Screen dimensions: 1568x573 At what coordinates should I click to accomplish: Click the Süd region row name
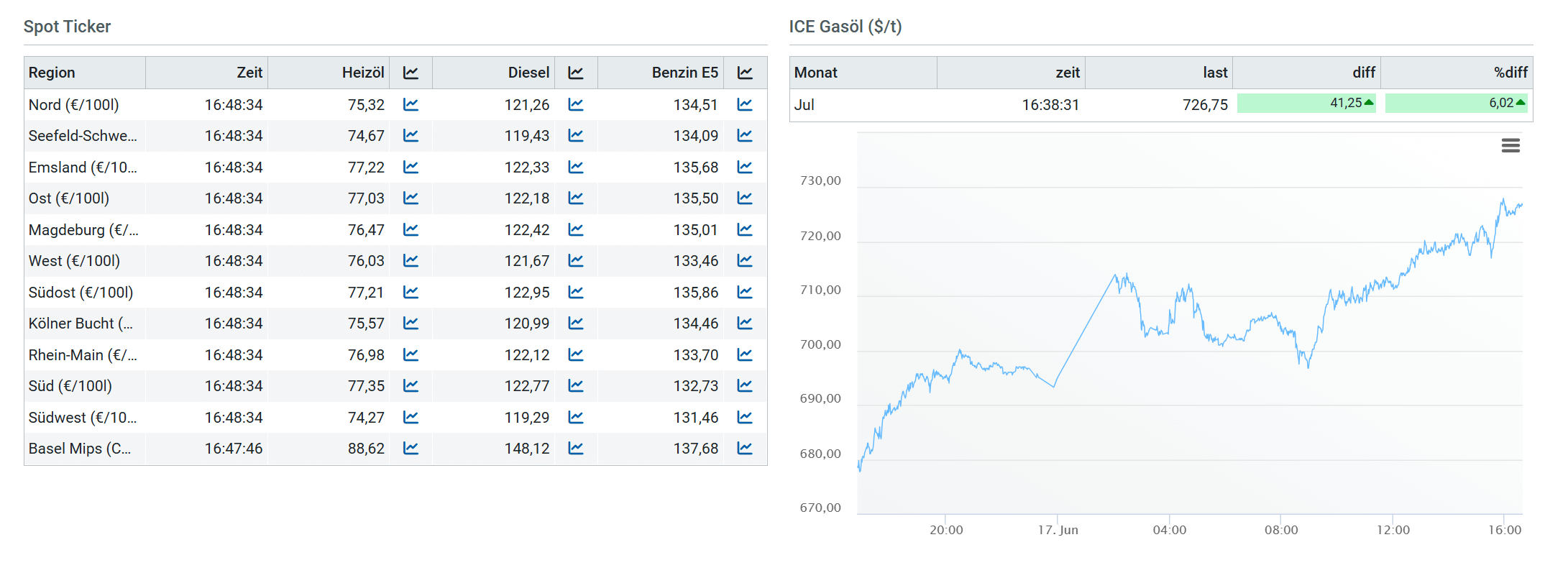pyautogui.click(x=70, y=386)
